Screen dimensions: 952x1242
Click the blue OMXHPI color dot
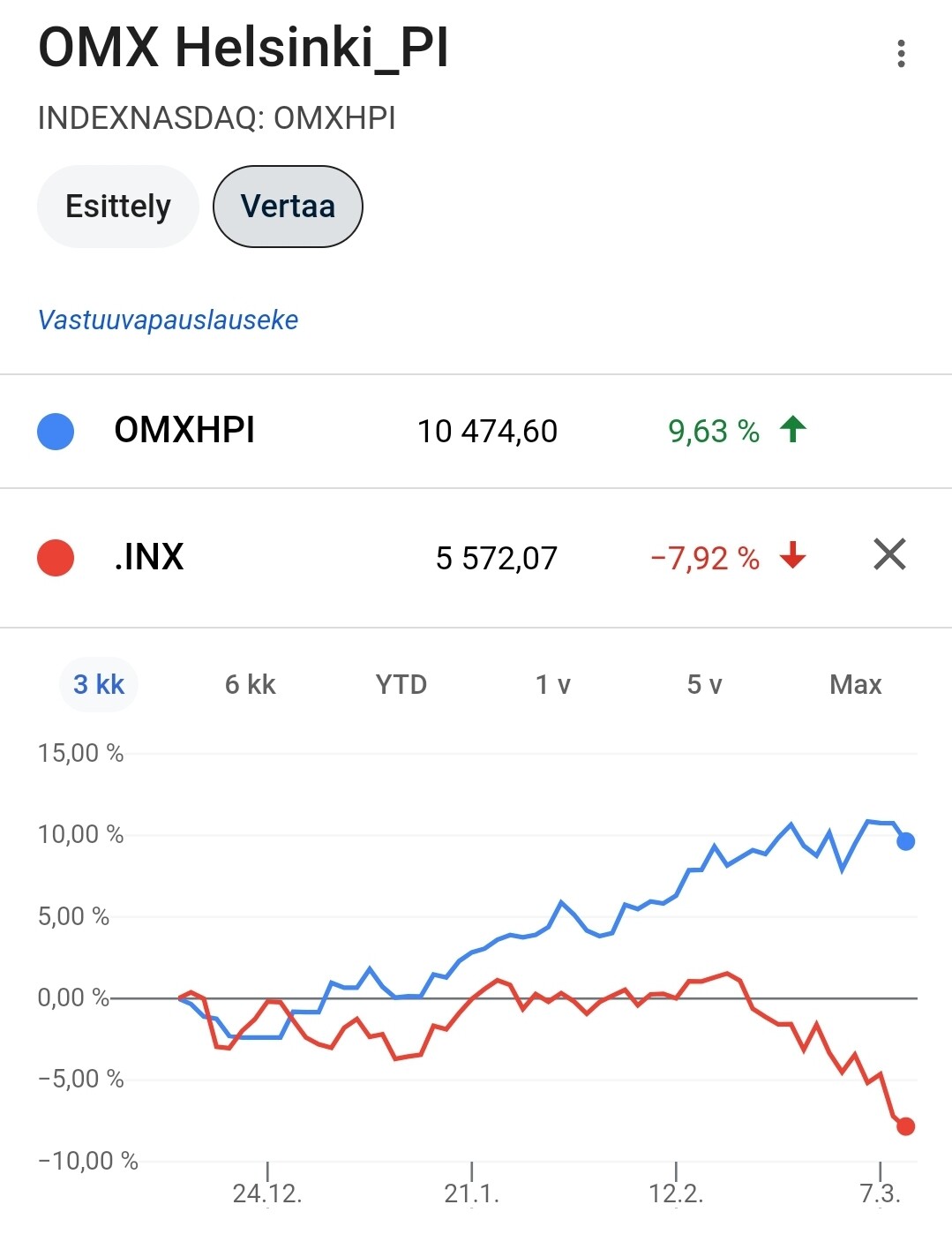click(56, 432)
